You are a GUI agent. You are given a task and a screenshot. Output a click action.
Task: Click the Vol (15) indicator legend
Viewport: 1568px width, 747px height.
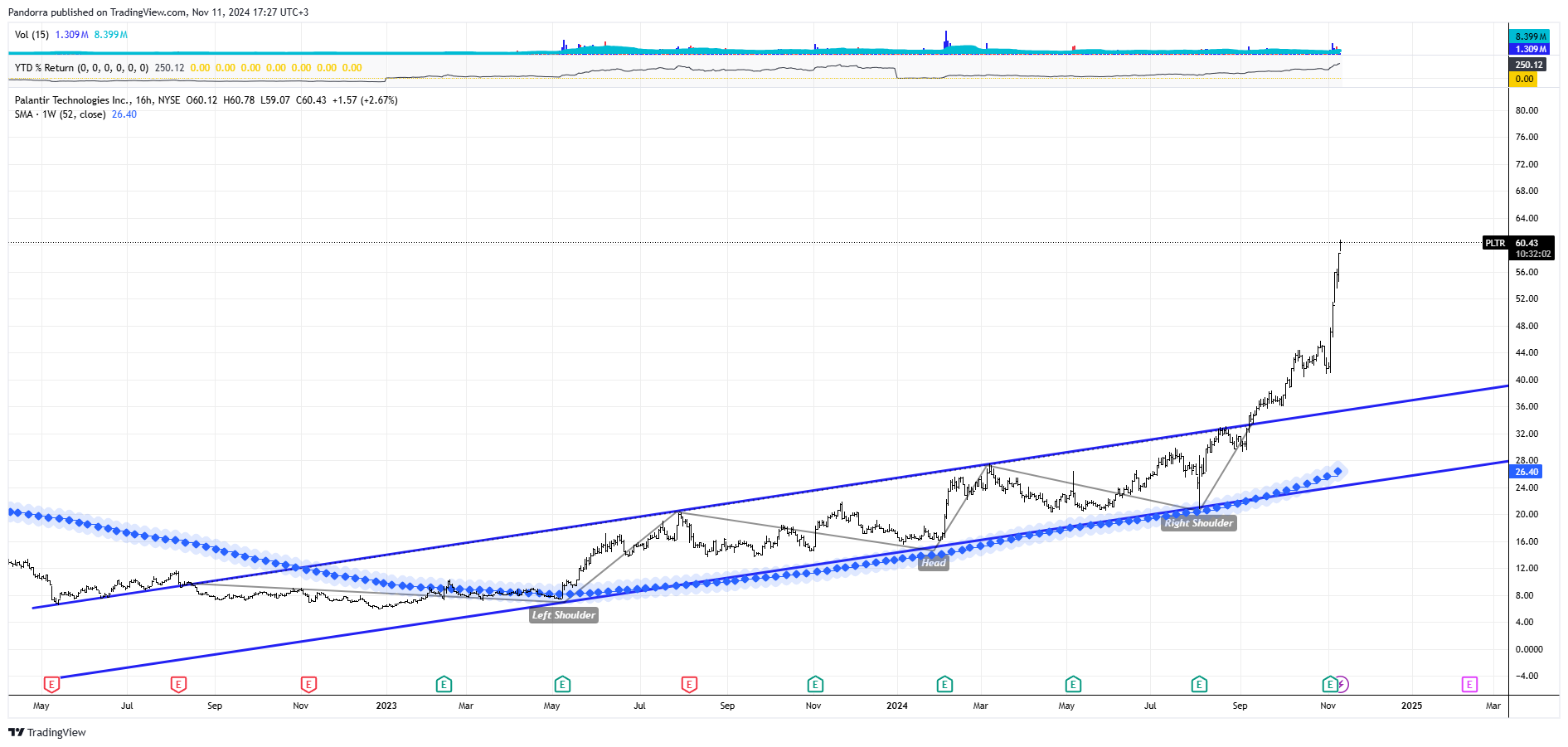pos(32,35)
